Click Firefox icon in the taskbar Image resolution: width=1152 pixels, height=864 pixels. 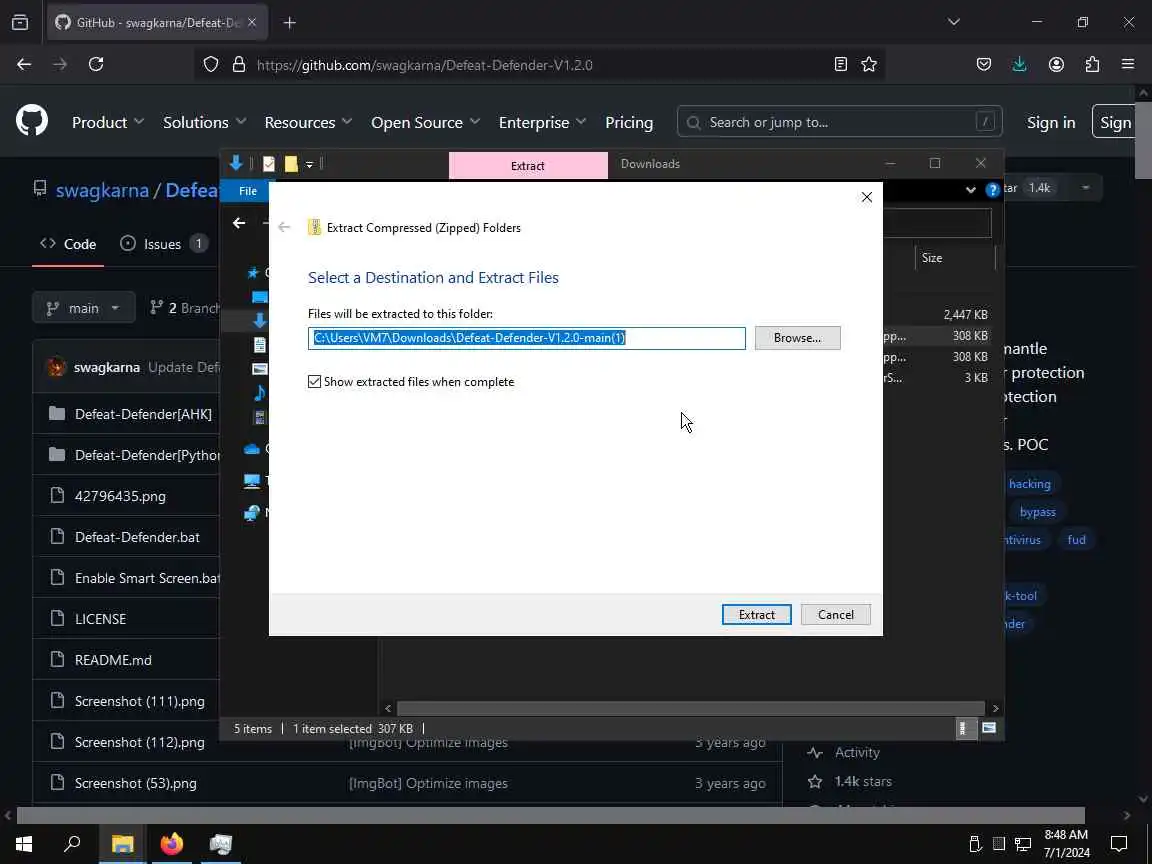171,843
